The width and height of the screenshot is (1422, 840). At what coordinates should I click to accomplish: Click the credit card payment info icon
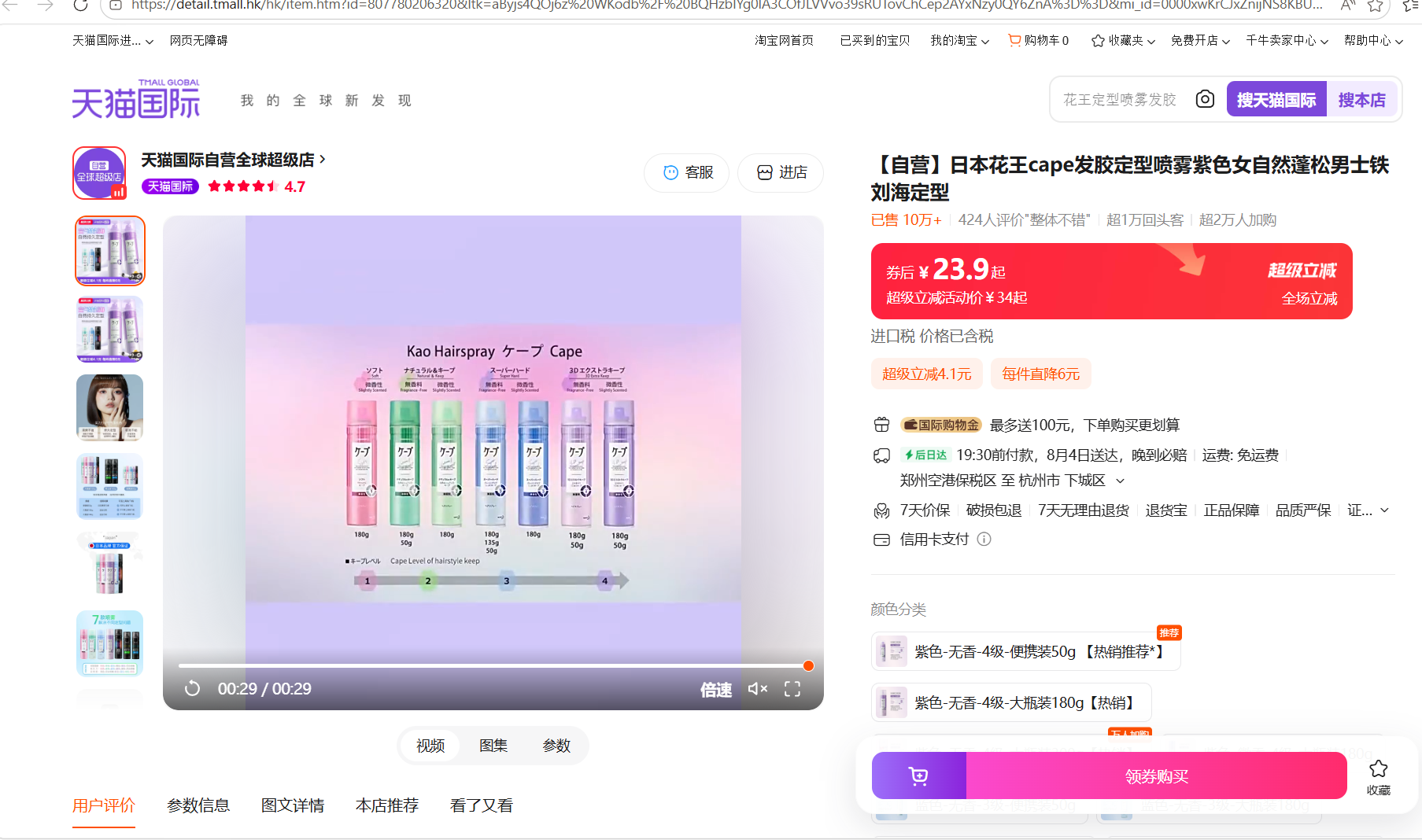(x=984, y=540)
